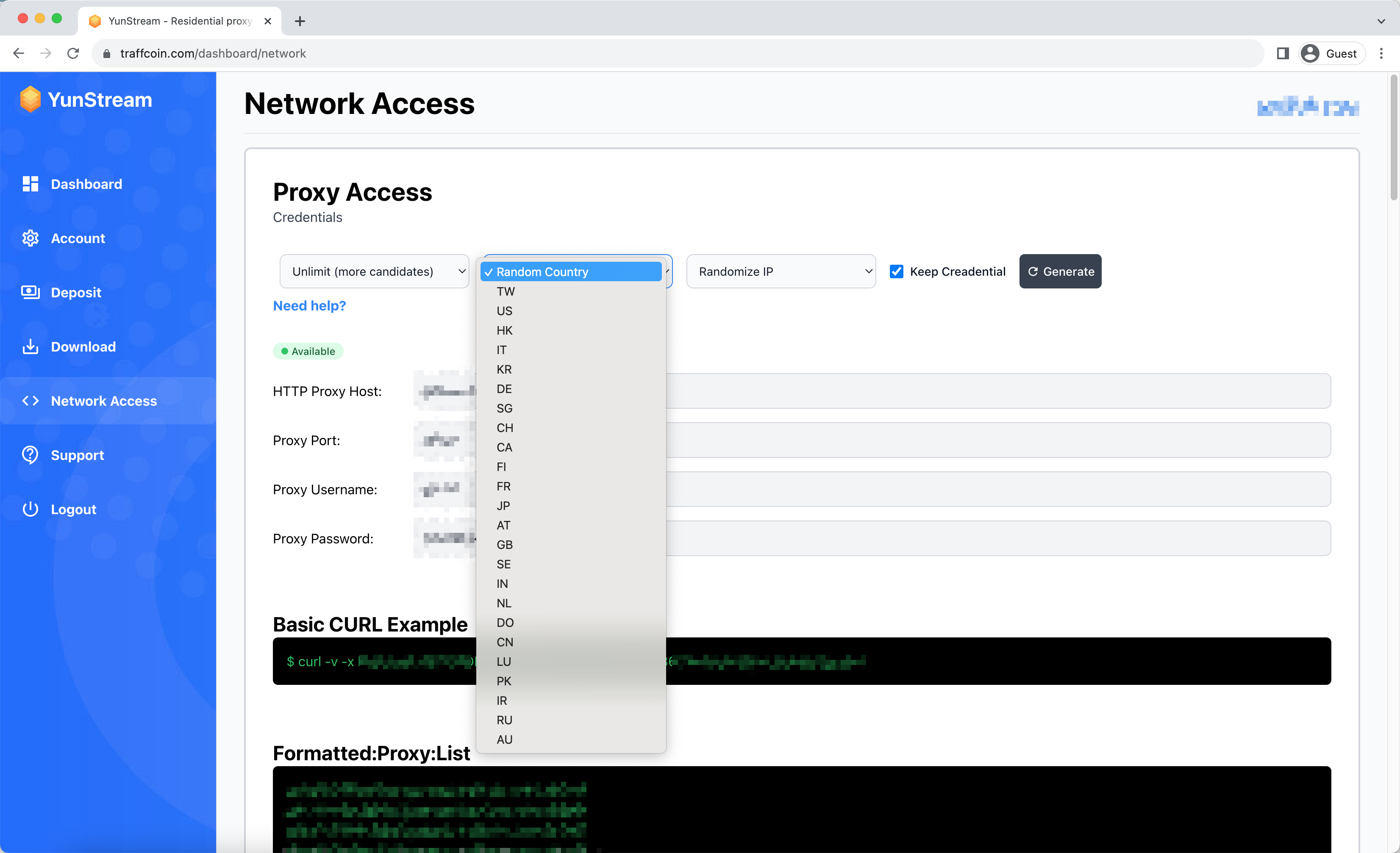Choose JP in the country dropdown list
This screenshot has width=1400, height=853.
coord(503,506)
